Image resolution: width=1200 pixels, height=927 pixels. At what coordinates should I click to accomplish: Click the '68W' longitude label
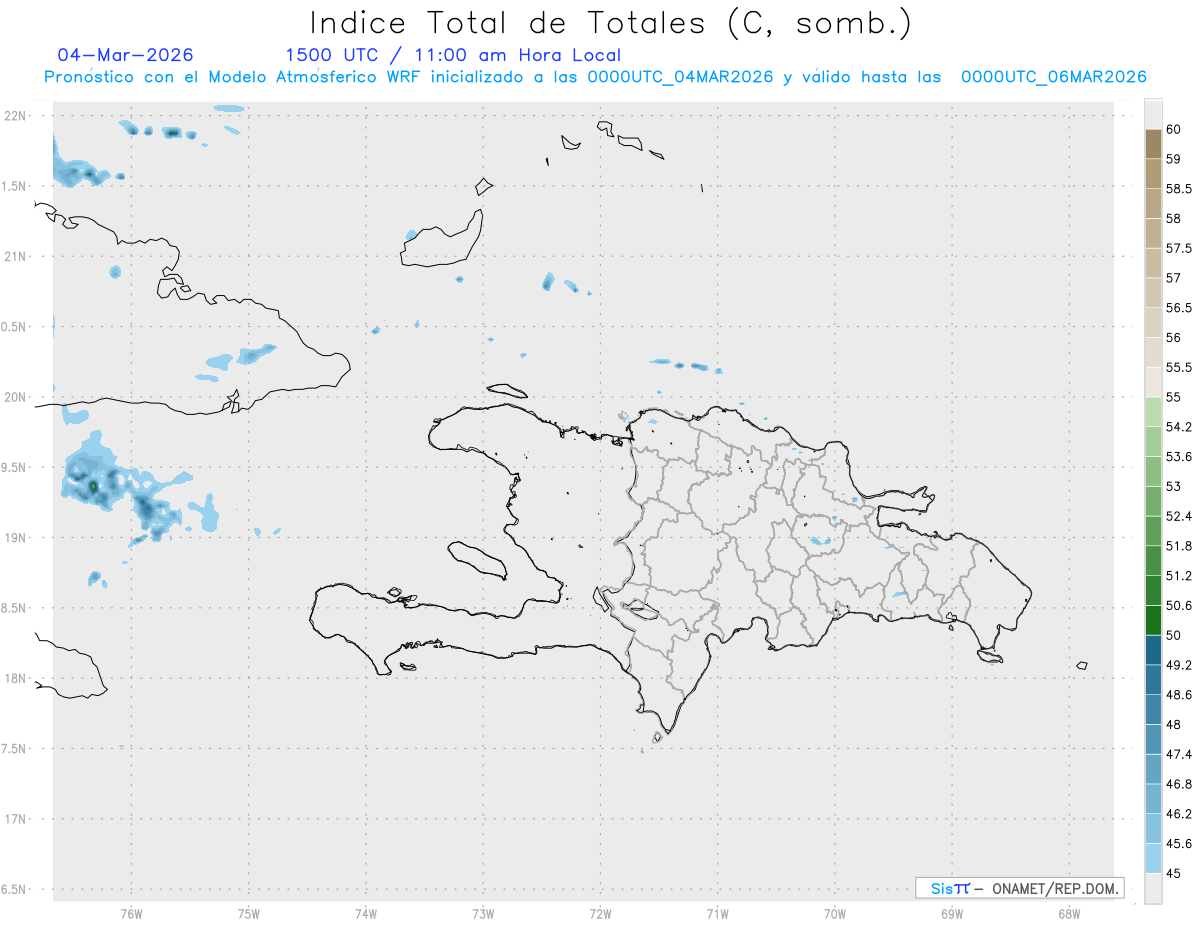tap(1069, 913)
